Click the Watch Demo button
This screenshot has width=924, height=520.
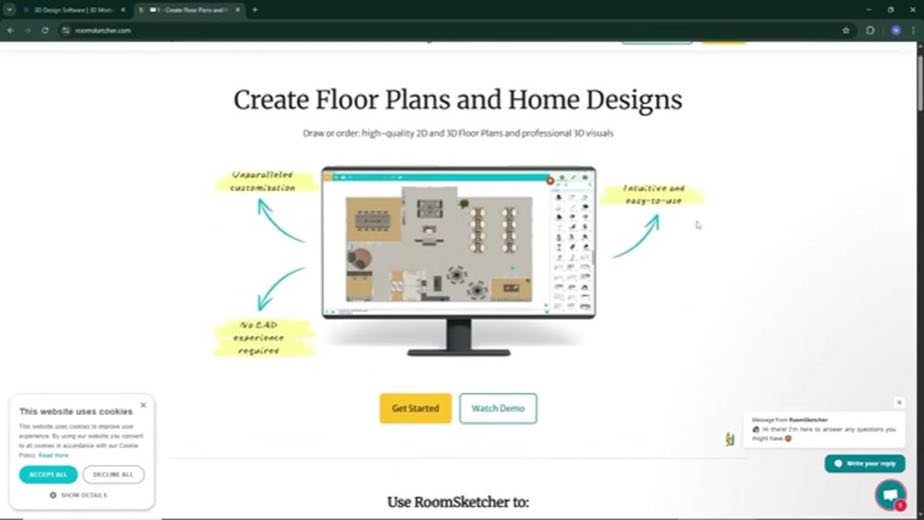click(498, 408)
